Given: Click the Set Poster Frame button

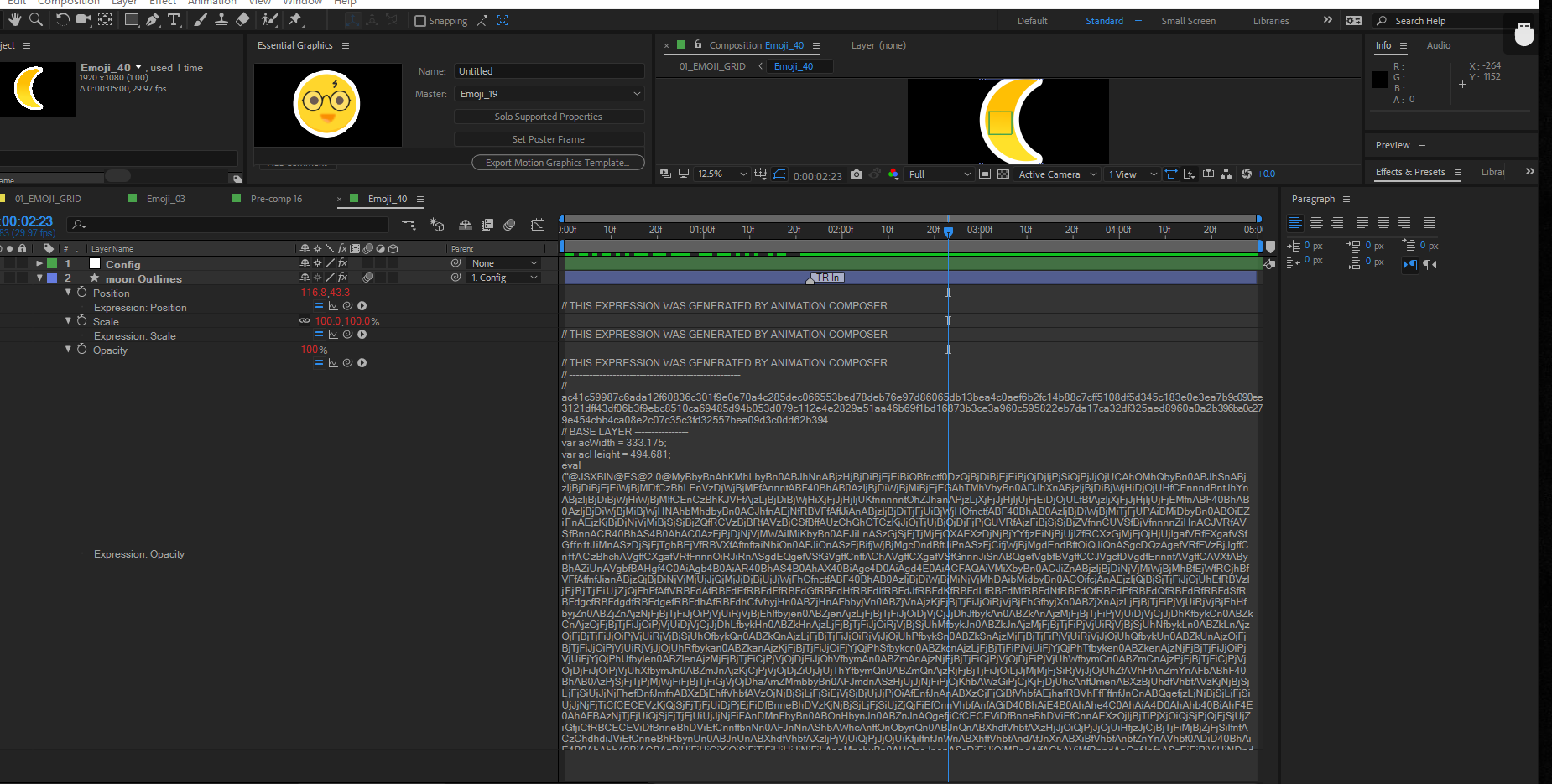Looking at the screenshot, I should coord(549,139).
